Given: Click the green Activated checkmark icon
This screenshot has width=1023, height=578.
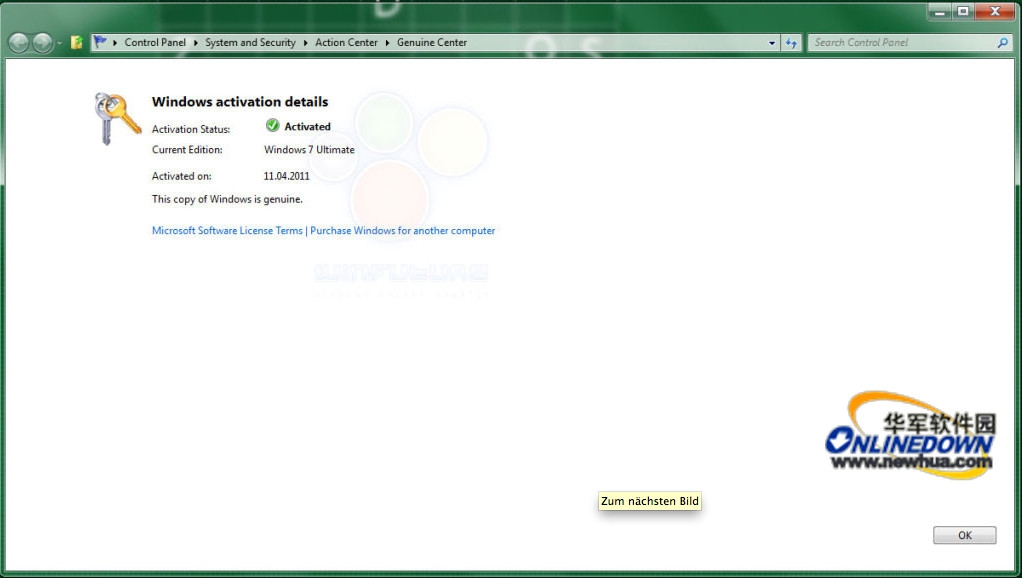Looking at the screenshot, I should pos(273,125).
